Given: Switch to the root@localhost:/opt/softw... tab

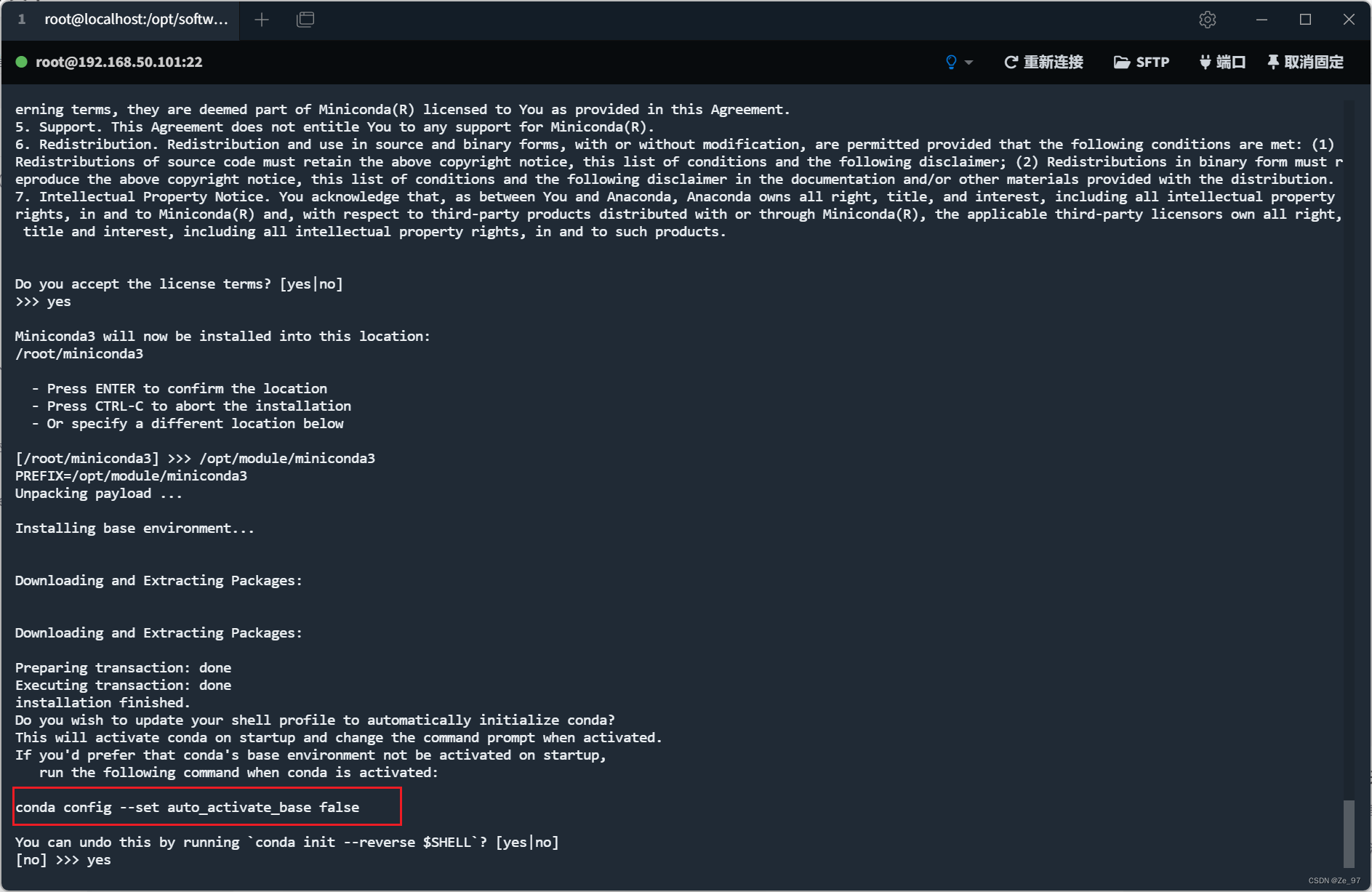Looking at the screenshot, I should [135, 20].
